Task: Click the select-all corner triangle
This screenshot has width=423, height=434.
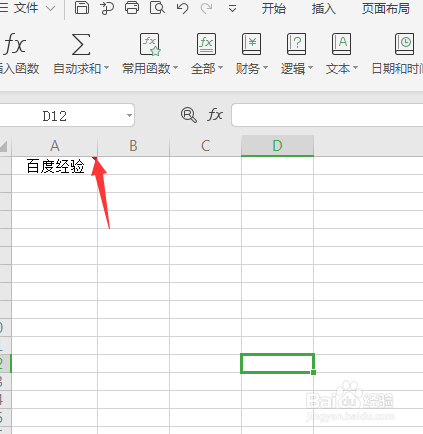Action: tap(4, 146)
